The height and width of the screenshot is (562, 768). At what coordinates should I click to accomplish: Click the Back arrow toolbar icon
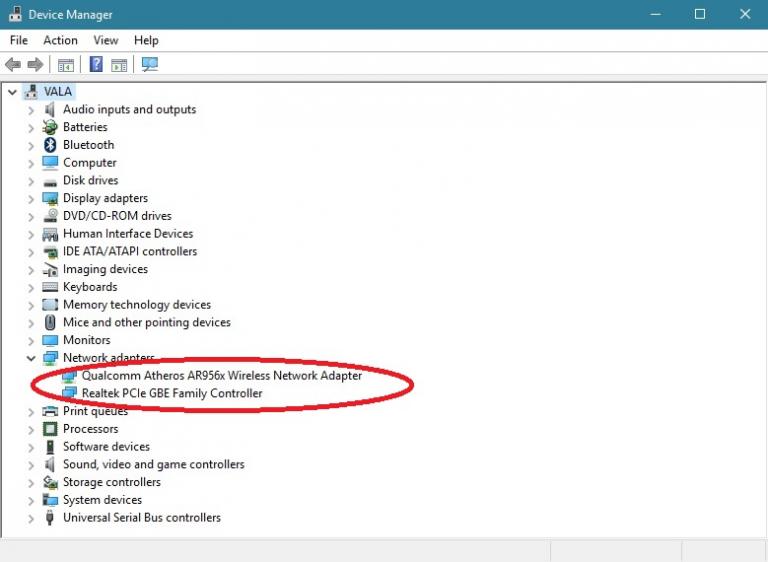(x=13, y=65)
